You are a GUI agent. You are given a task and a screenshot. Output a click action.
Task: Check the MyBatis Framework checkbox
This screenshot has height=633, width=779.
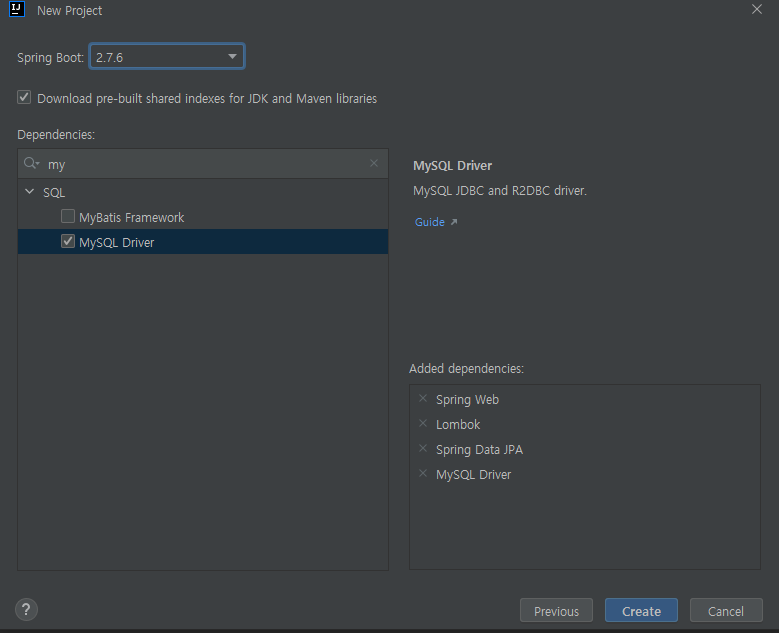[x=68, y=216]
